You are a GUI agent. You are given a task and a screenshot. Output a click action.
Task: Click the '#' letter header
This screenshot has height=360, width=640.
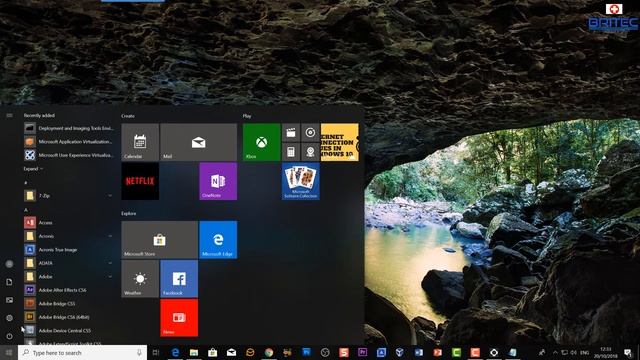point(26,182)
